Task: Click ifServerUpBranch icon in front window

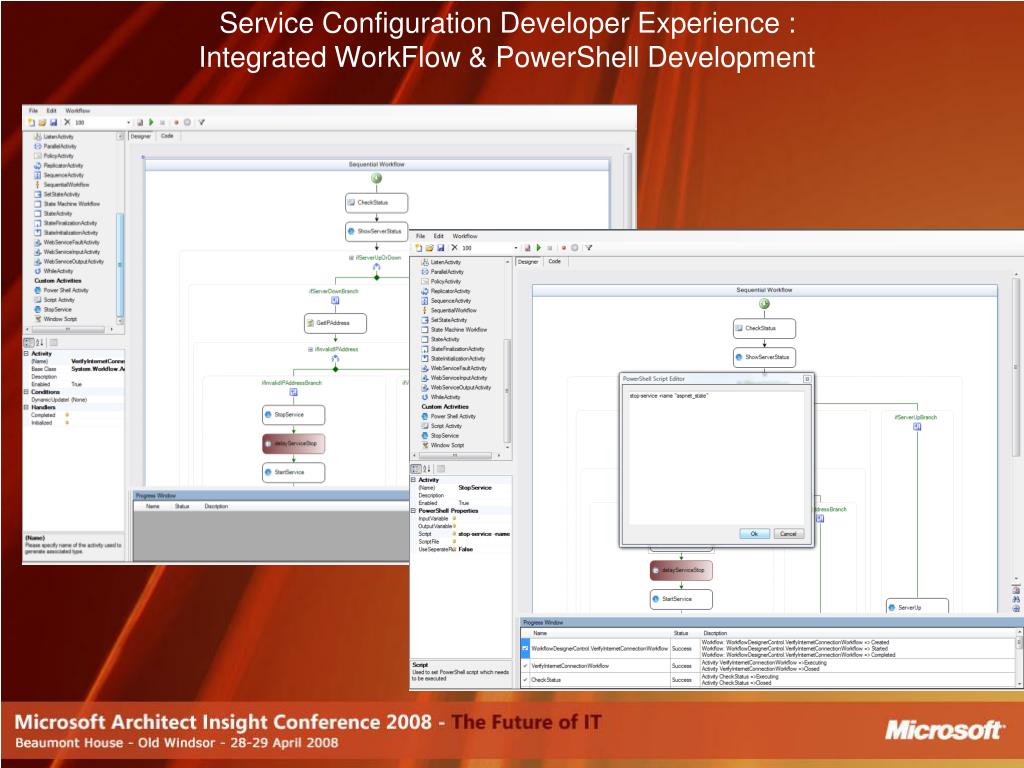Action: coord(917,426)
